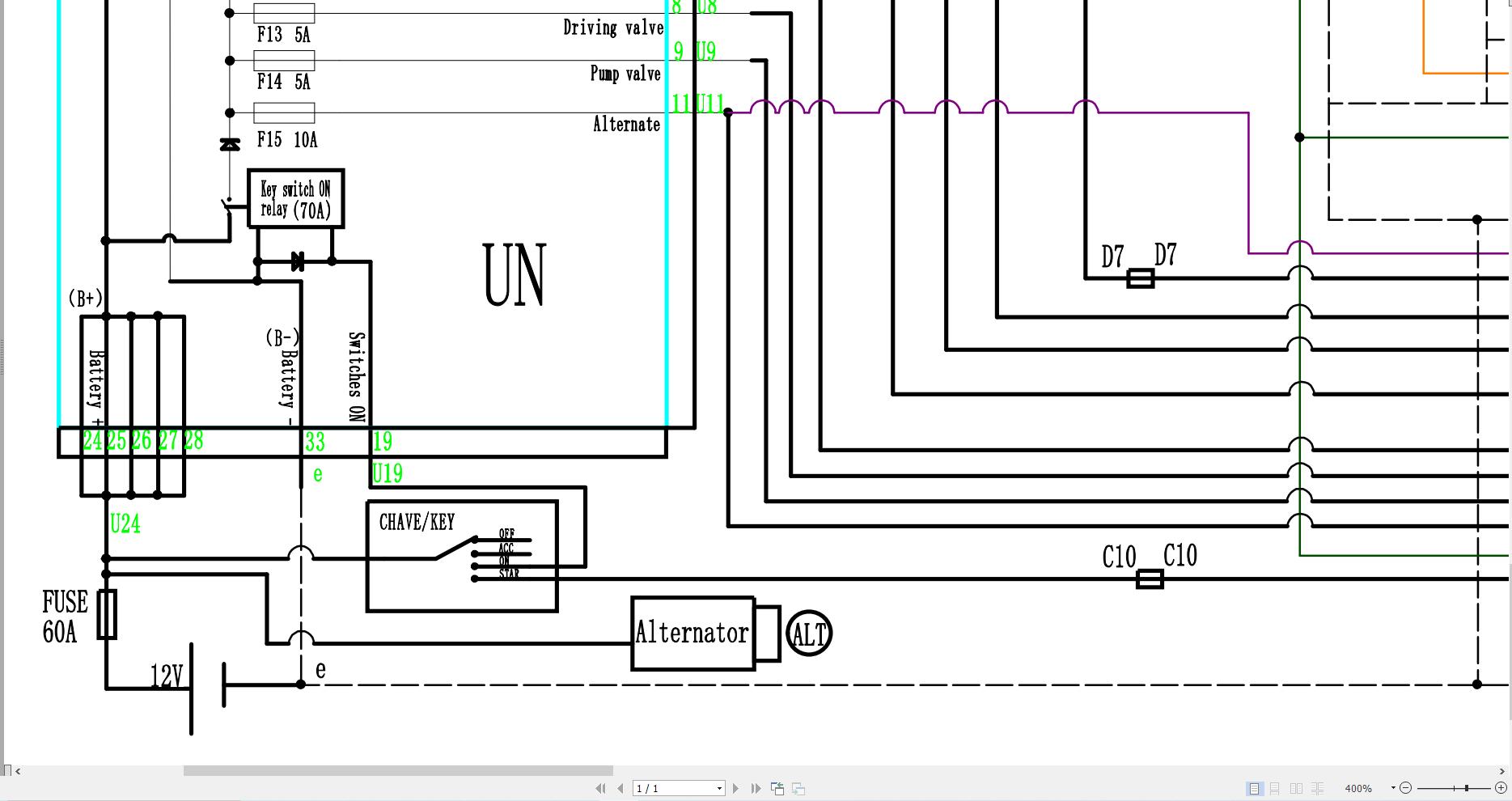Click the green U19 label
This screenshot has height=801, width=1512.
(388, 473)
